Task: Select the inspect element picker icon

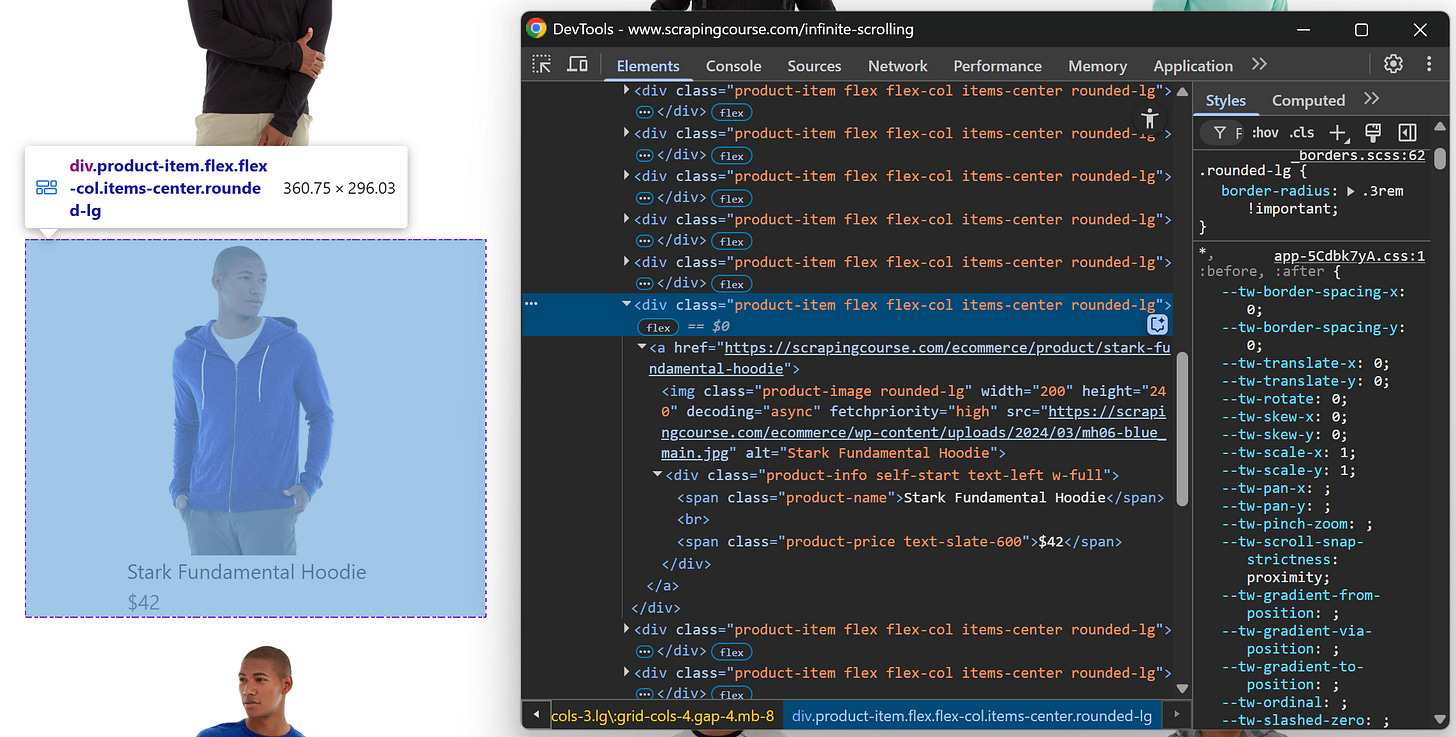Action: 541,62
